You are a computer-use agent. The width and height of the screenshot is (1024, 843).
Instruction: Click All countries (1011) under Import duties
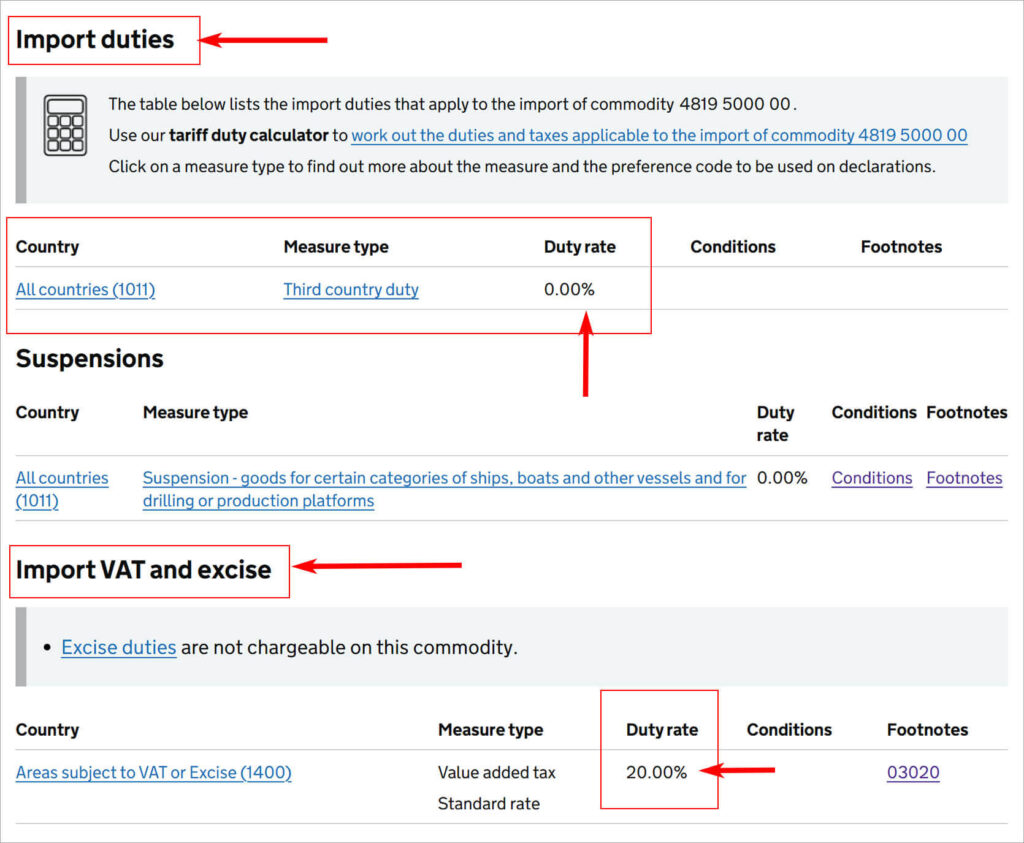tap(85, 290)
